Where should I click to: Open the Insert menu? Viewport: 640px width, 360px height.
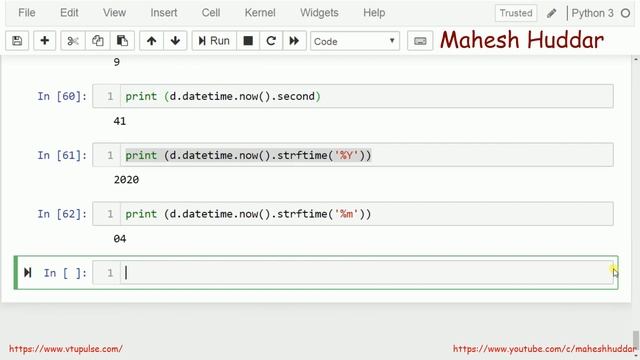(x=164, y=13)
